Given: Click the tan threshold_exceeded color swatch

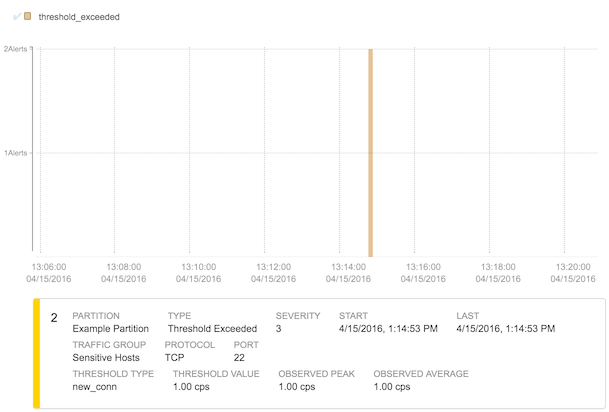Looking at the screenshot, I should [28, 17].
